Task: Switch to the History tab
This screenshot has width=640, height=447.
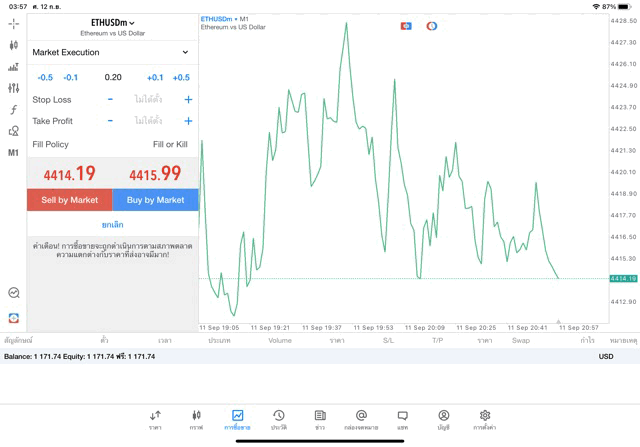Action: tap(278, 419)
